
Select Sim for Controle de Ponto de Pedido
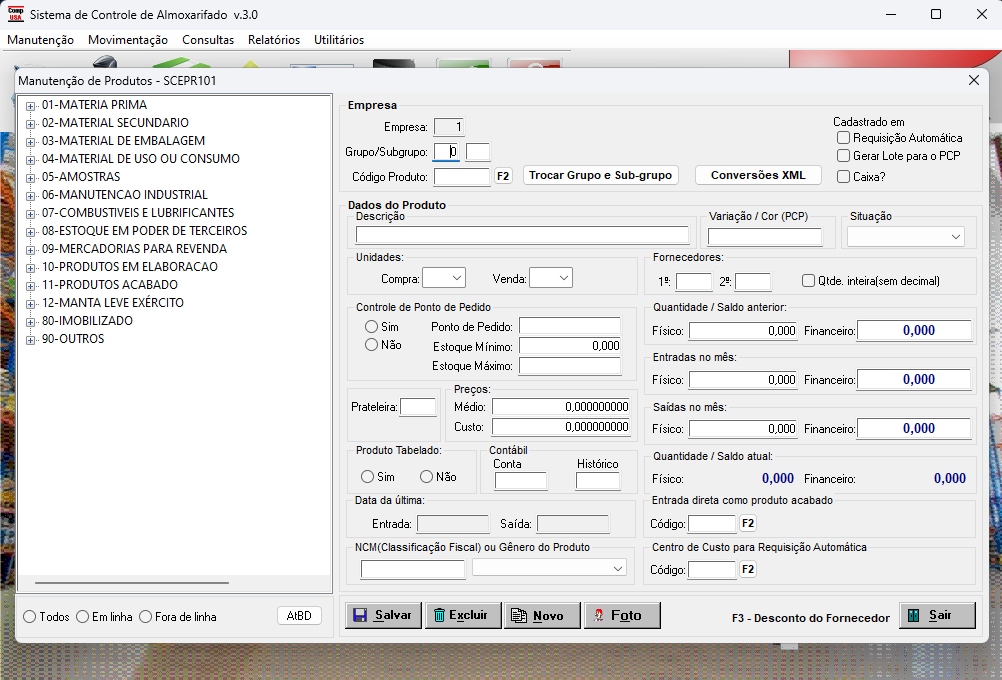371,327
